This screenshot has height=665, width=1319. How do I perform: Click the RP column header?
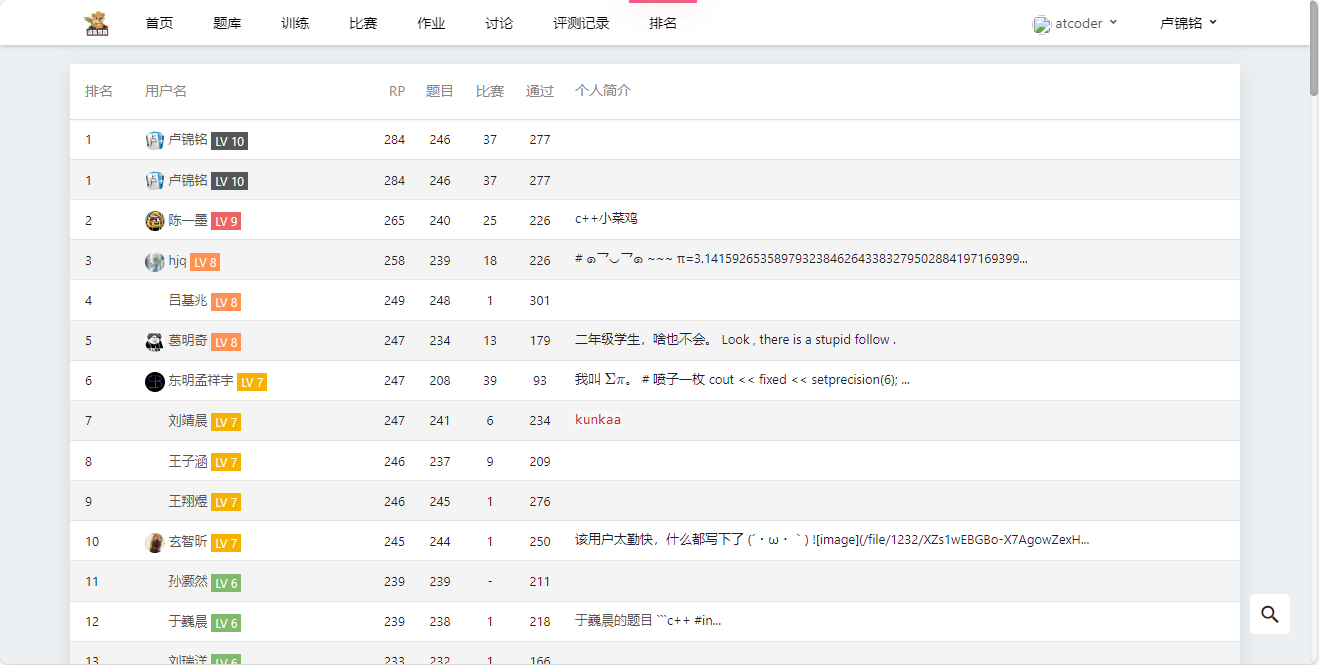[x=397, y=91]
